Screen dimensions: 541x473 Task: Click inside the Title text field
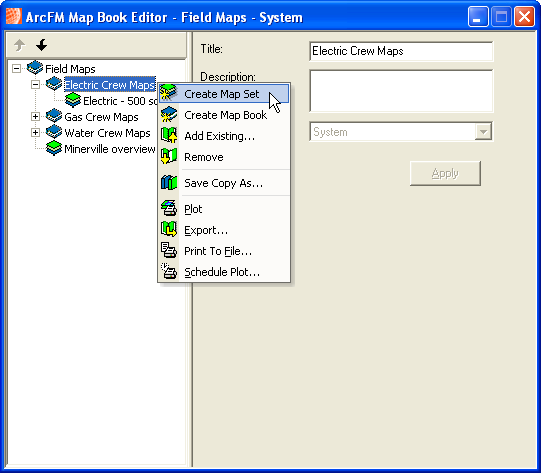click(401, 51)
